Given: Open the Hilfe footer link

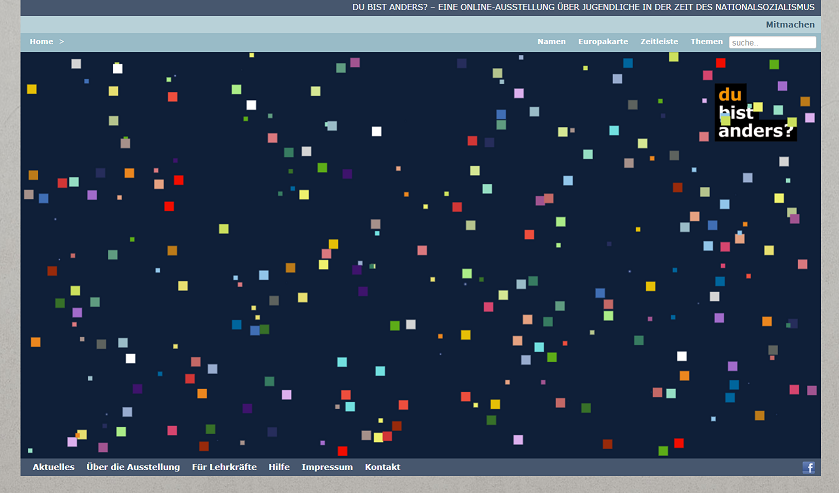Looking at the screenshot, I should [279, 467].
